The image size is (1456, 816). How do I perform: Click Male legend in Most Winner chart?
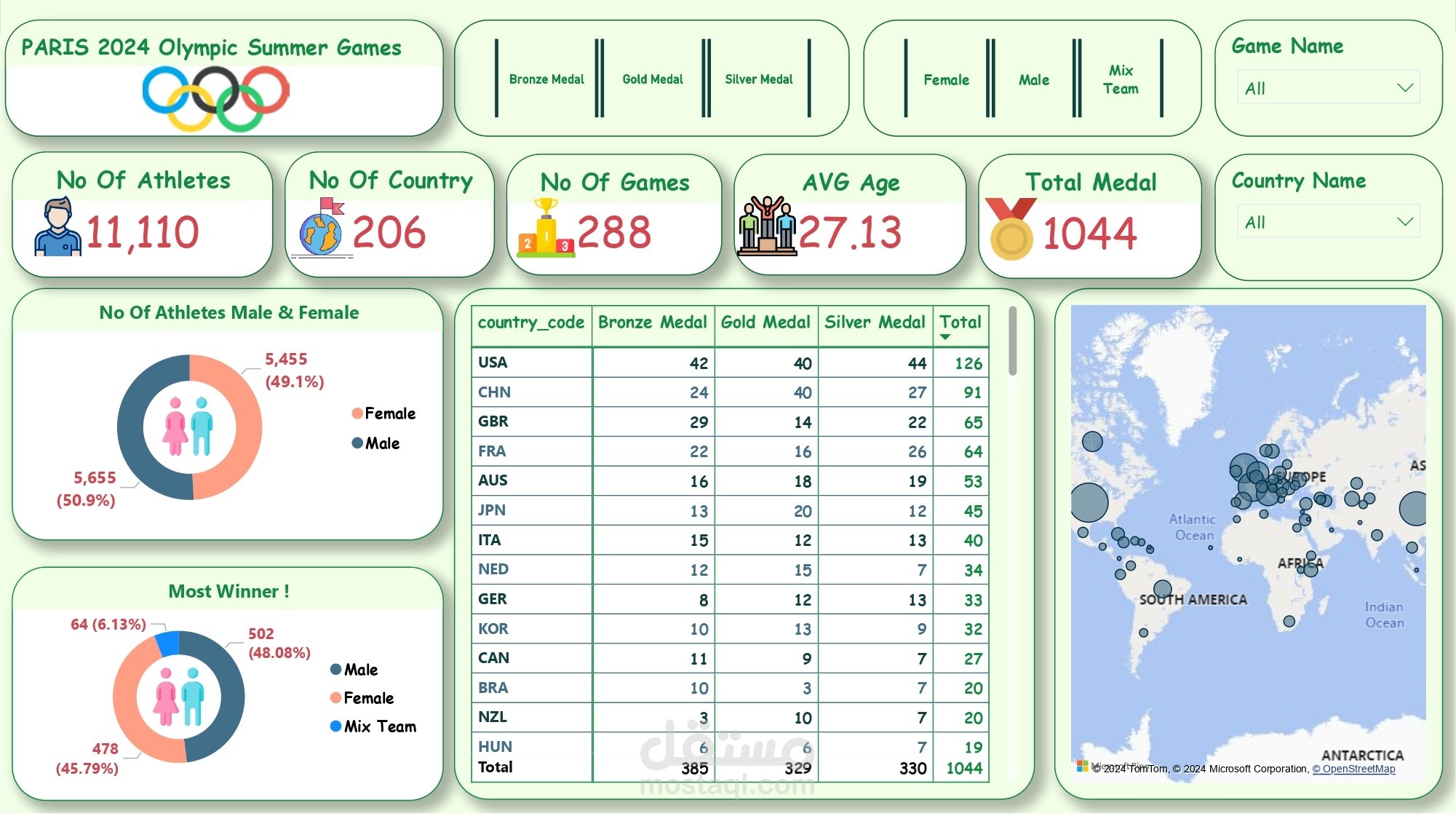click(354, 670)
